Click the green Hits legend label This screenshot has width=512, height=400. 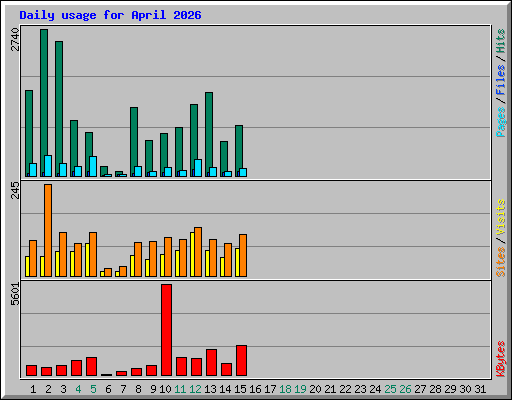click(501, 41)
